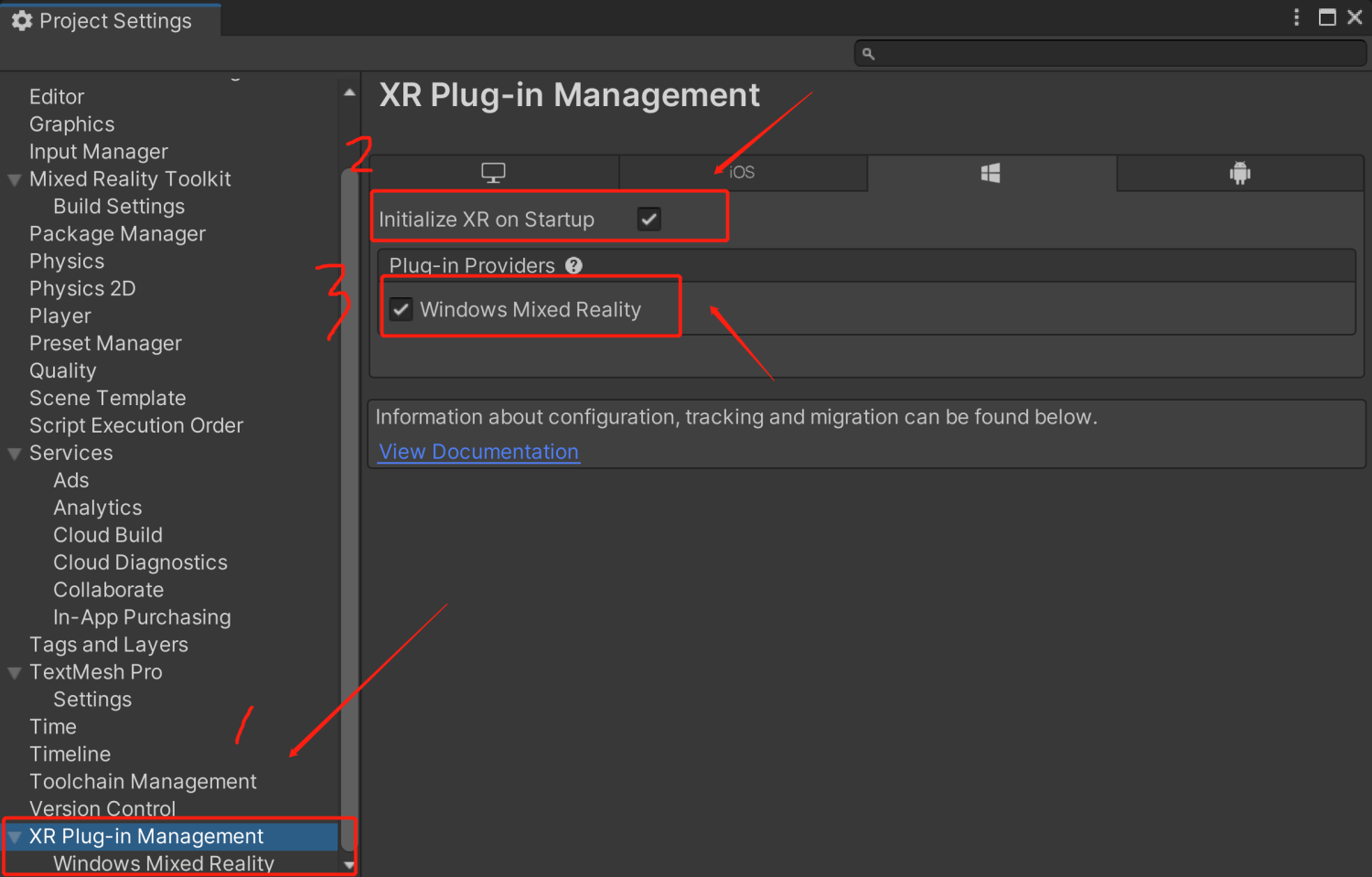Select Mixed Reality Toolkit category
The image size is (1372, 877).
(130, 179)
